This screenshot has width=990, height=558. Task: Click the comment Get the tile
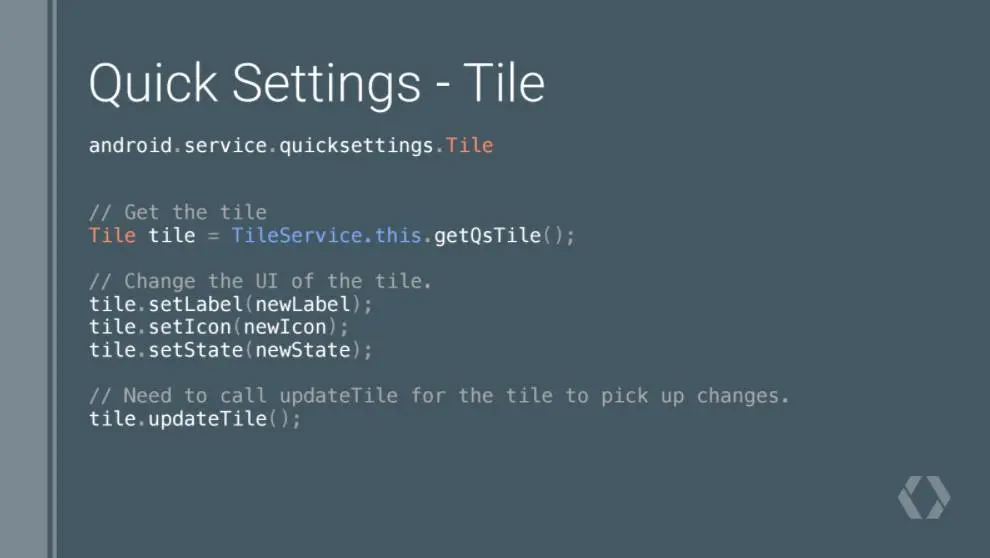click(x=177, y=212)
